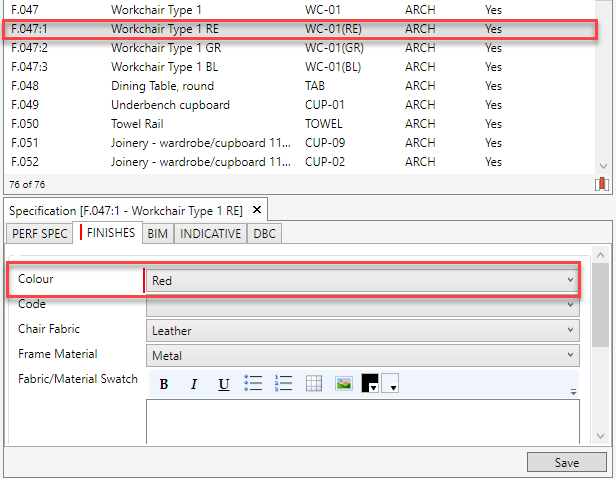This screenshot has width=616, height=479.
Task: Switch to the PERF SPEC tab
Action: pos(41,233)
